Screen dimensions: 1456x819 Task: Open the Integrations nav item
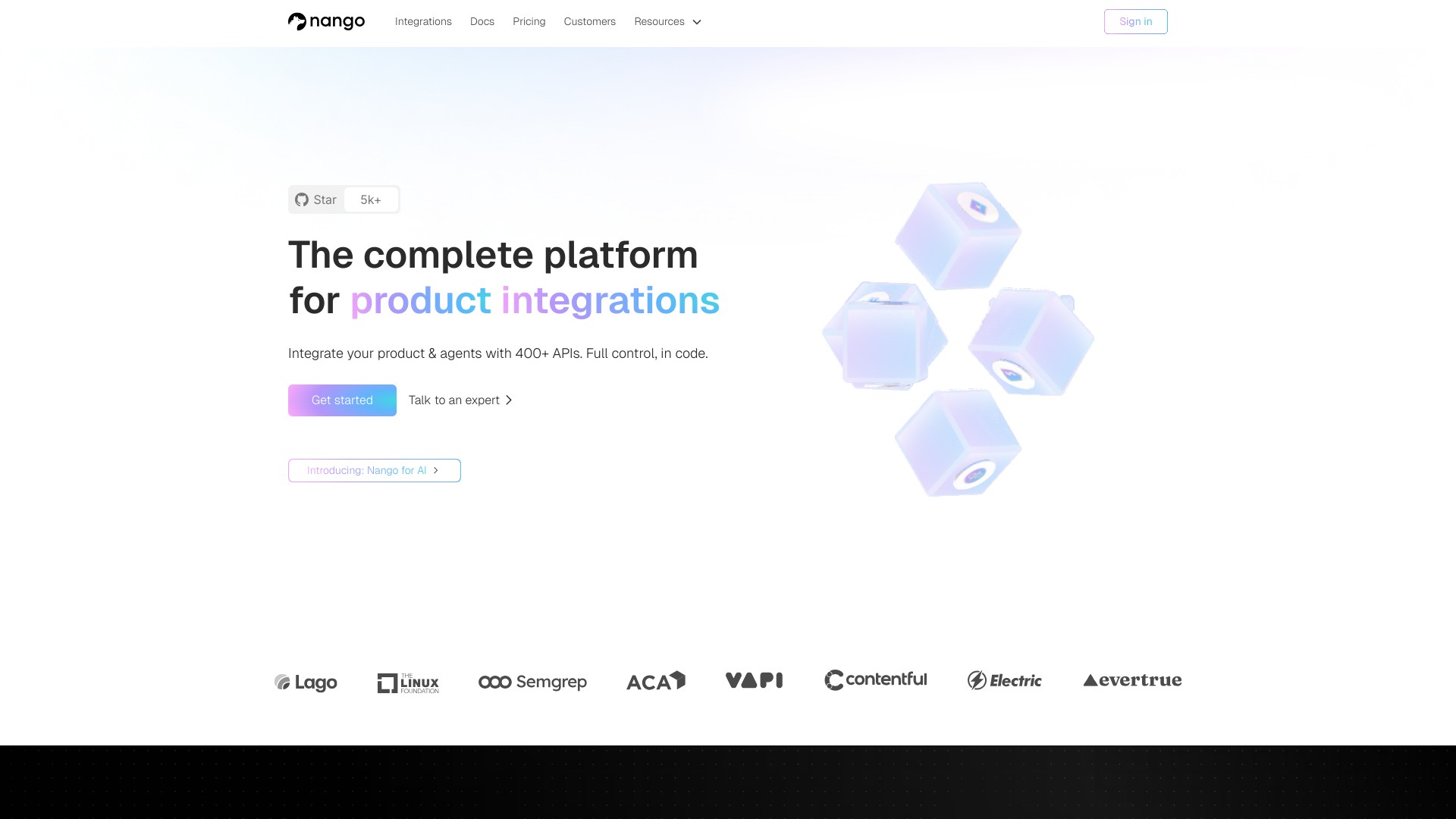coord(423,21)
